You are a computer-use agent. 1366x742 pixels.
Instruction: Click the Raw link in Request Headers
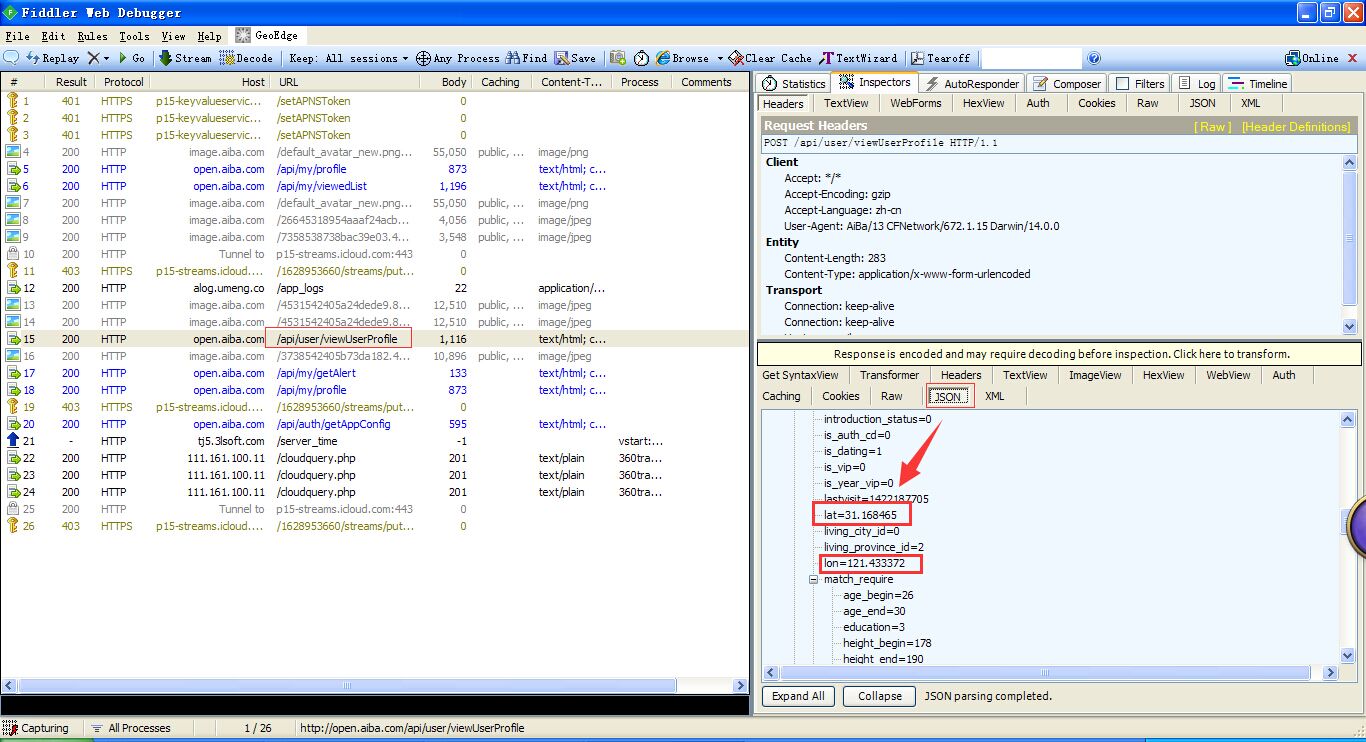tap(1214, 127)
